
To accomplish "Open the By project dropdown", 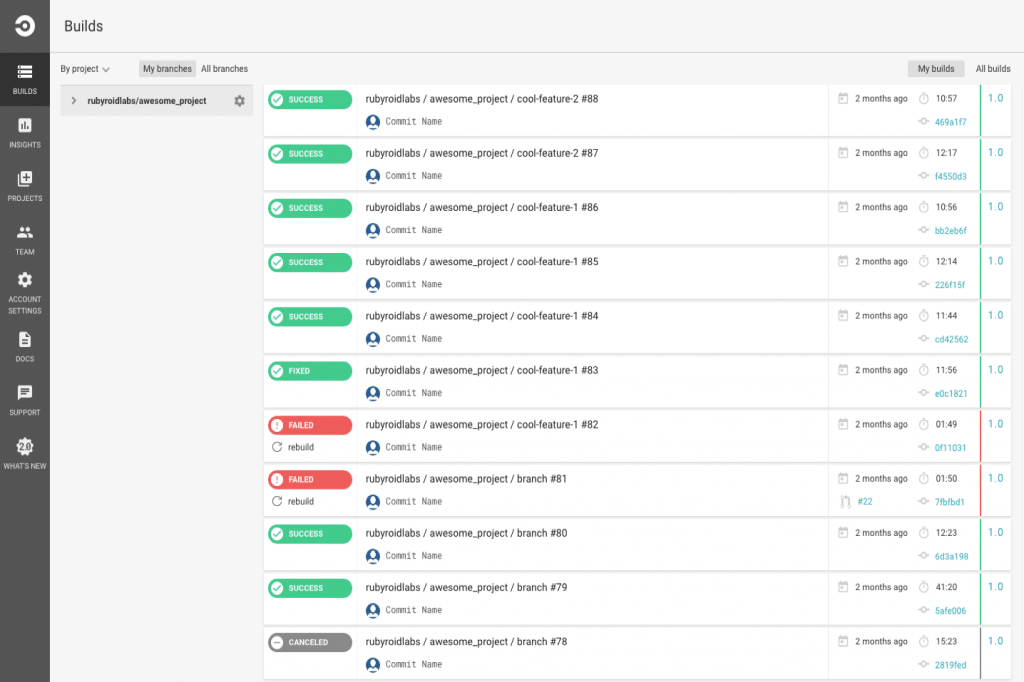I will click(x=85, y=69).
